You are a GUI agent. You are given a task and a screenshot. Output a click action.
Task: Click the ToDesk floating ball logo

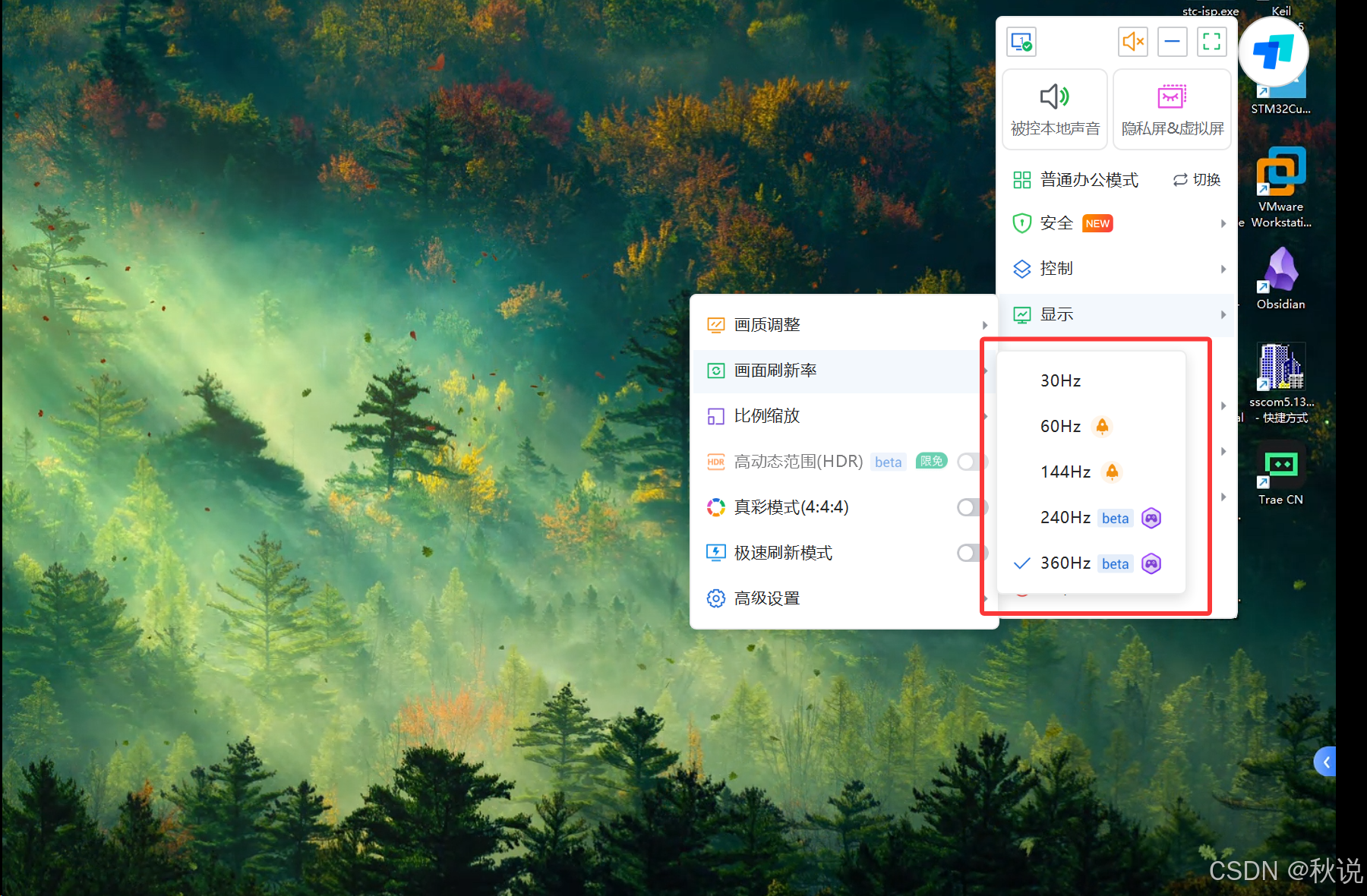[x=1273, y=52]
